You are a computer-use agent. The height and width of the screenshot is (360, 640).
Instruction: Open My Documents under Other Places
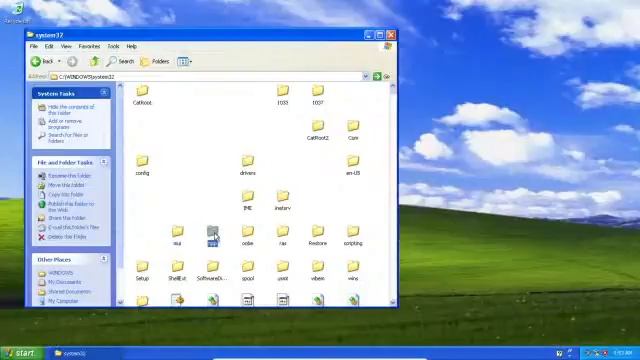[x=64, y=282]
